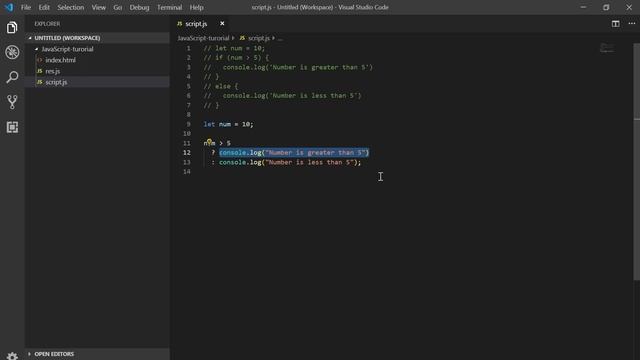
Task: Click line number 9 in gutter
Action: [x=189, y=124]
